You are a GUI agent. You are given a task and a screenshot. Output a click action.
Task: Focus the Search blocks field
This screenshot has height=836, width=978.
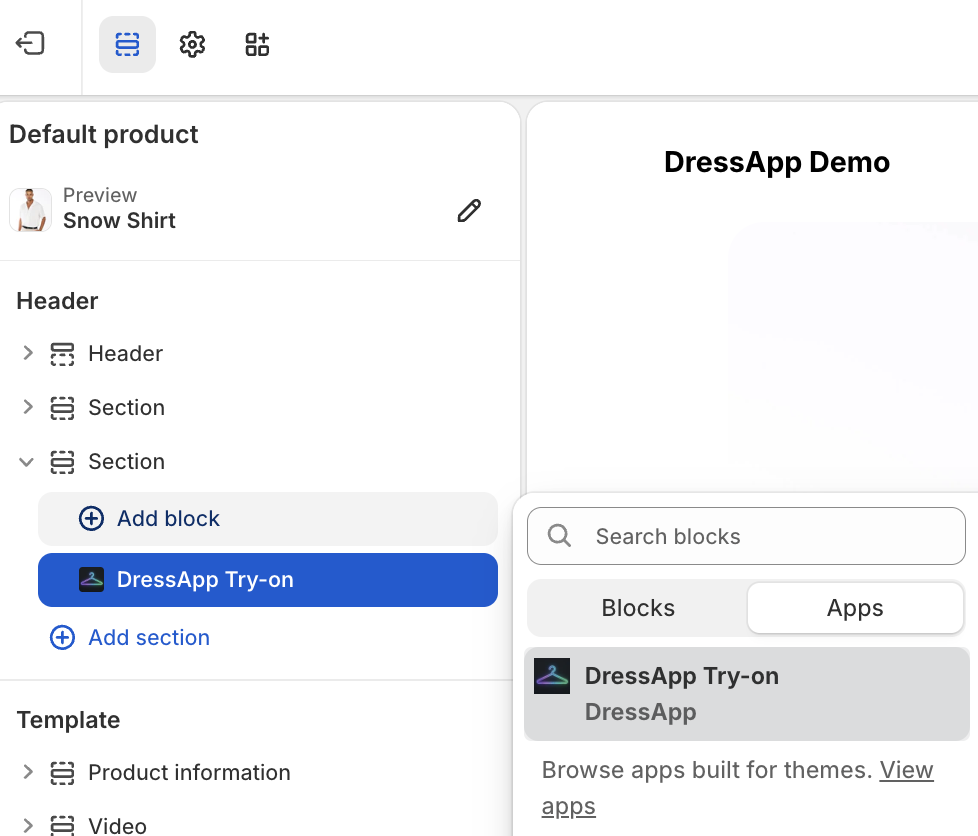tap(746, 536)
